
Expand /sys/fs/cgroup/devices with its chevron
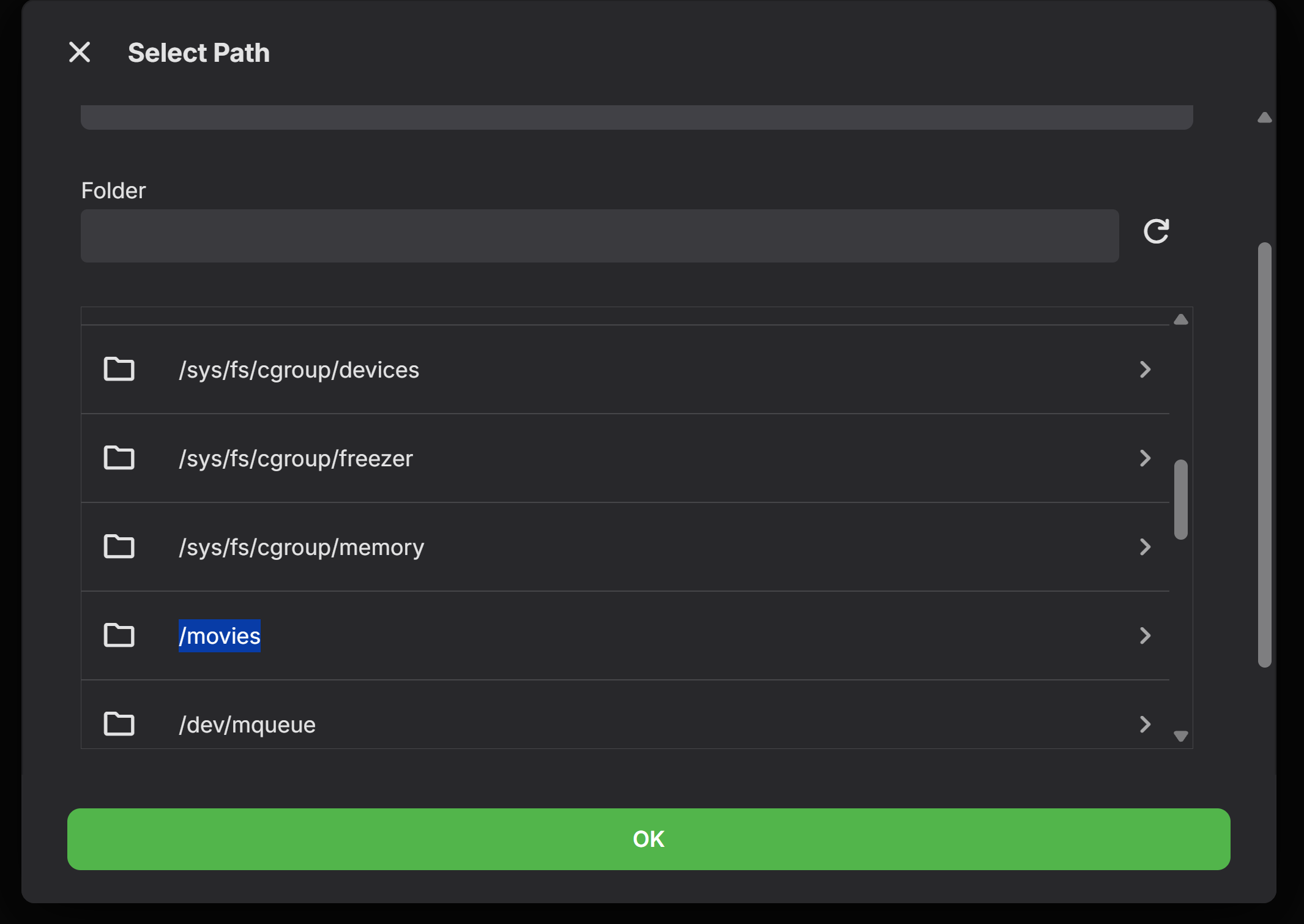coord(1145,370)
